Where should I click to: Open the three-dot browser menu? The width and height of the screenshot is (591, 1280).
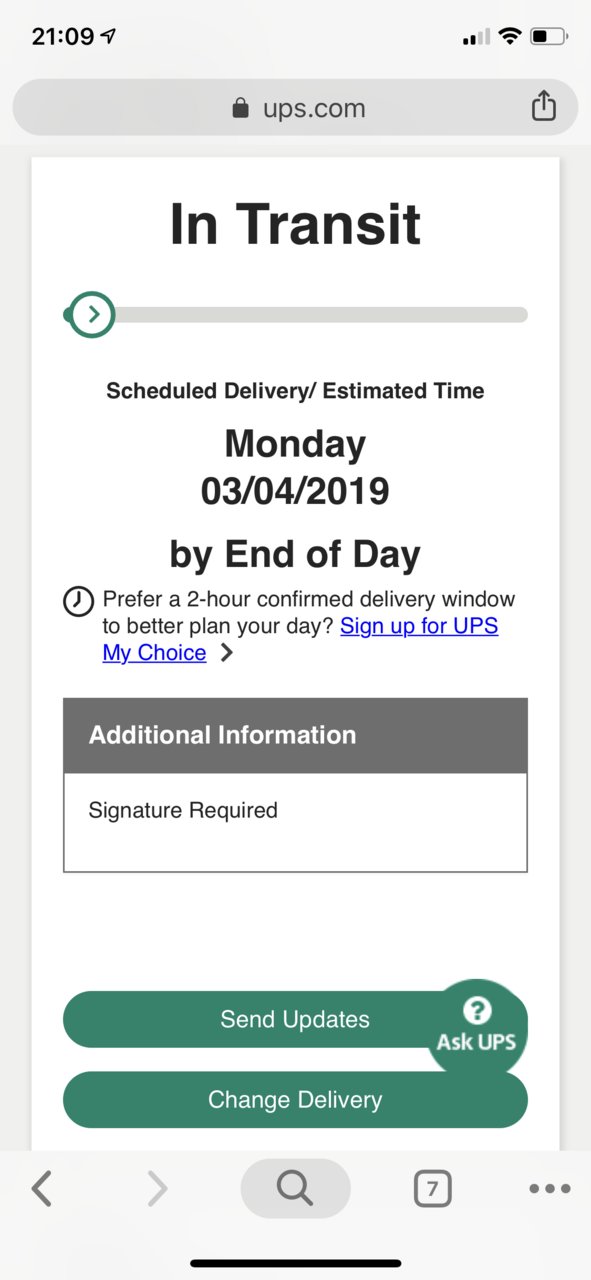(x=549, y=1189)
